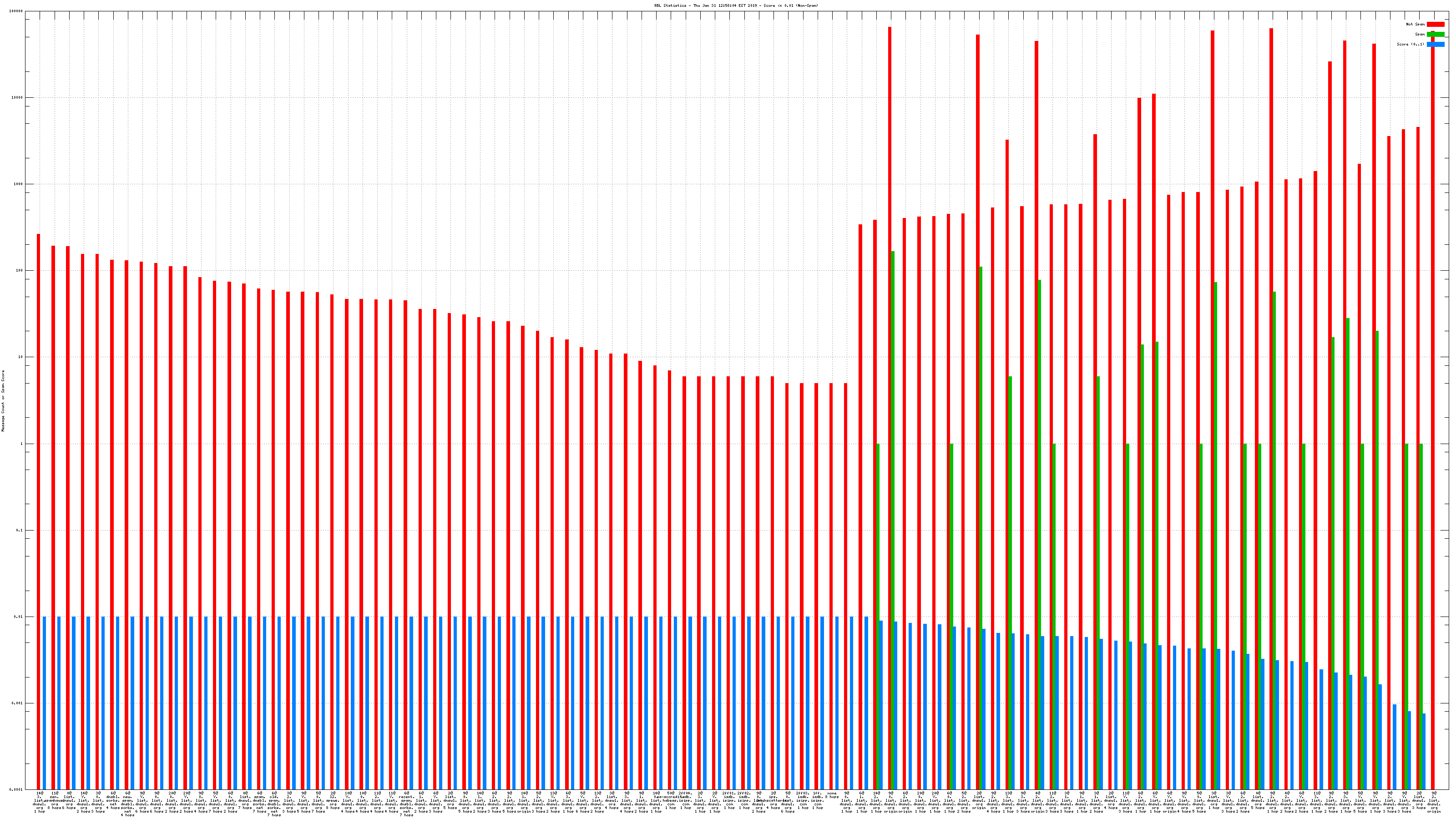The image size is (1456, 819).
Task: Click the 100000 y-axis tick label
Action: pyautogui.click(x=16, y=11)
